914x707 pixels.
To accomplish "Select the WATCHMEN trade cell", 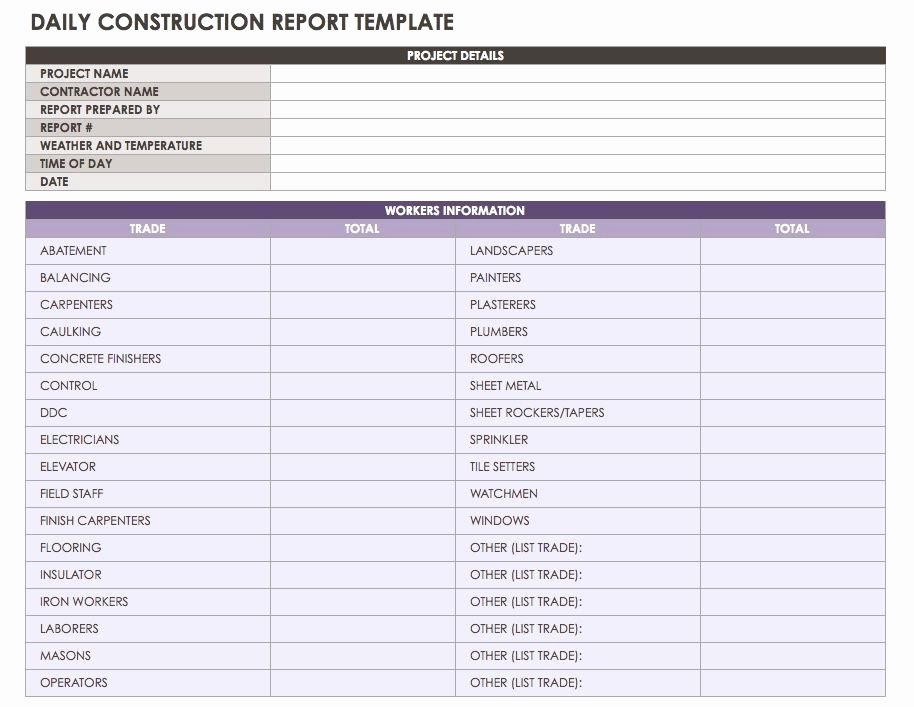I will click(578, 494).
